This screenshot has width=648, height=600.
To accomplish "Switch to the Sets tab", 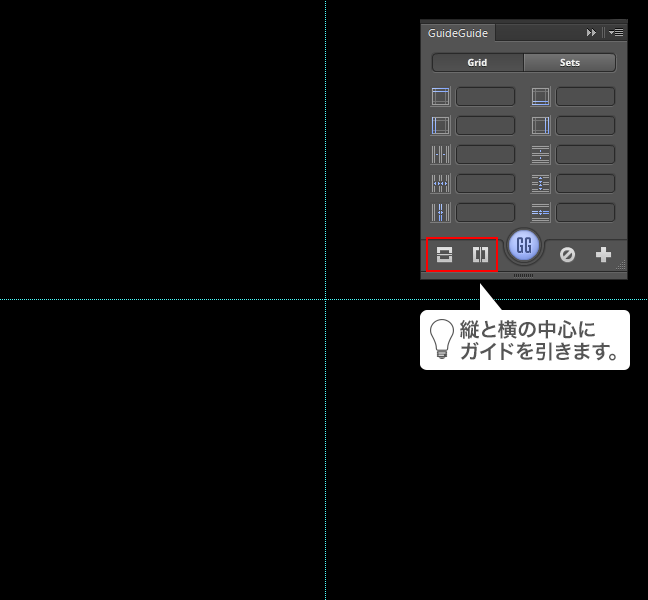I will pos(569,62).
